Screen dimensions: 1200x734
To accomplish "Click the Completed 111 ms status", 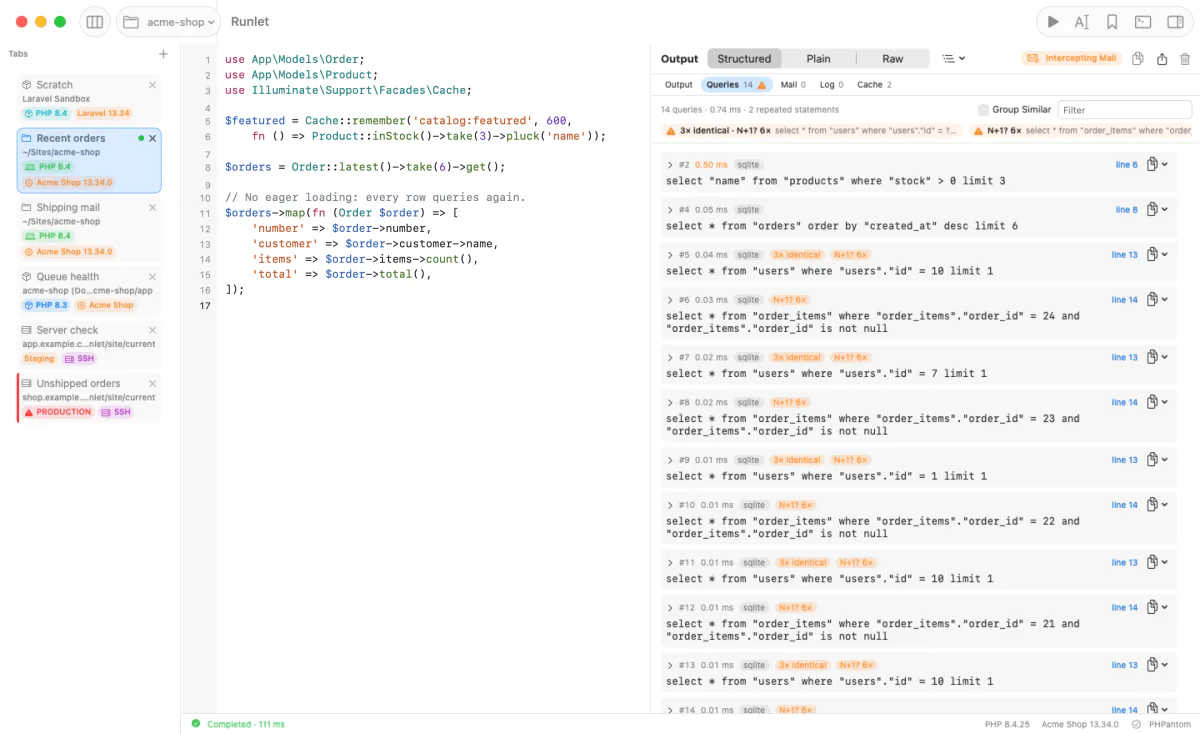I will click(238, 724).
